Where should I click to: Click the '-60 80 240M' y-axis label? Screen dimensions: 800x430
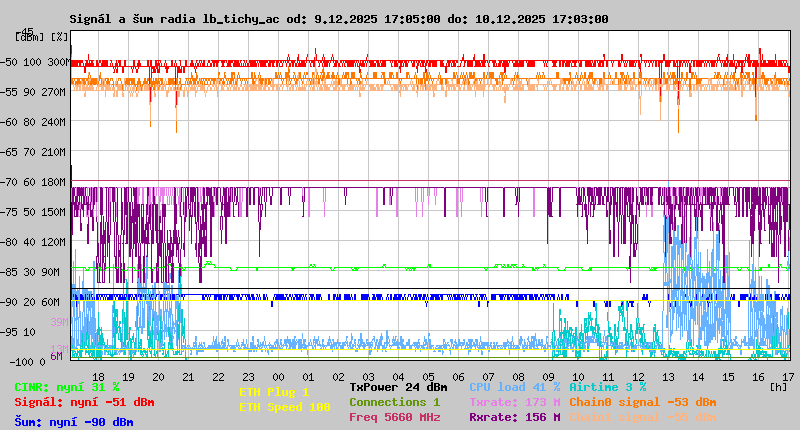coord(33,122)
